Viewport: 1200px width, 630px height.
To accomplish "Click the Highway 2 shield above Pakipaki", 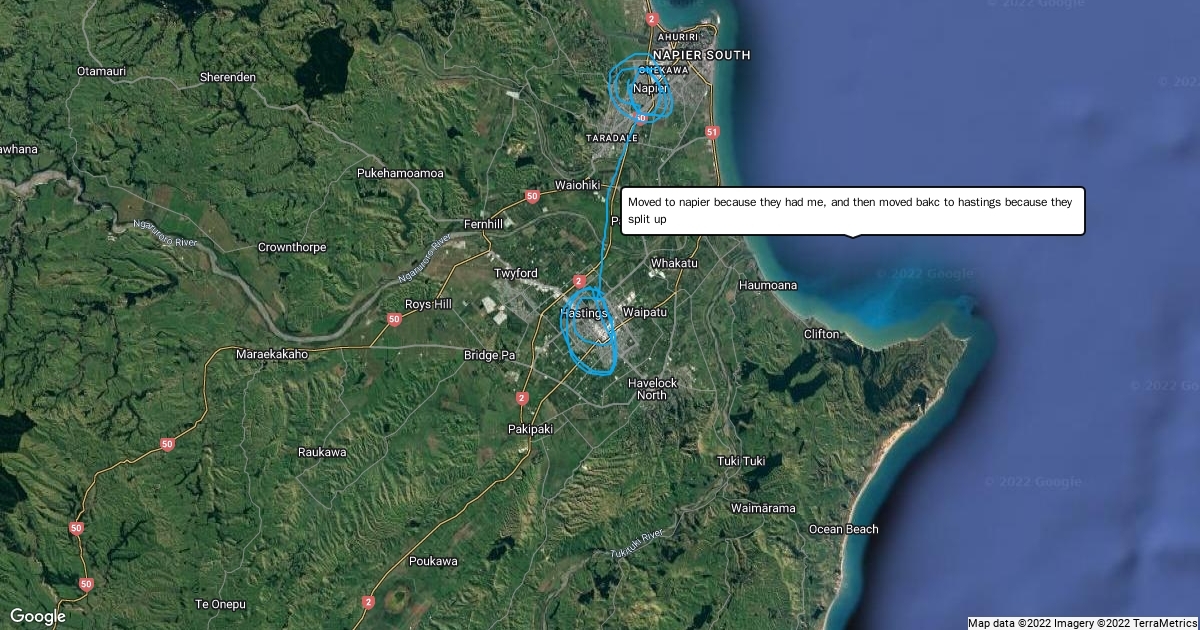I will pos(521,398).
